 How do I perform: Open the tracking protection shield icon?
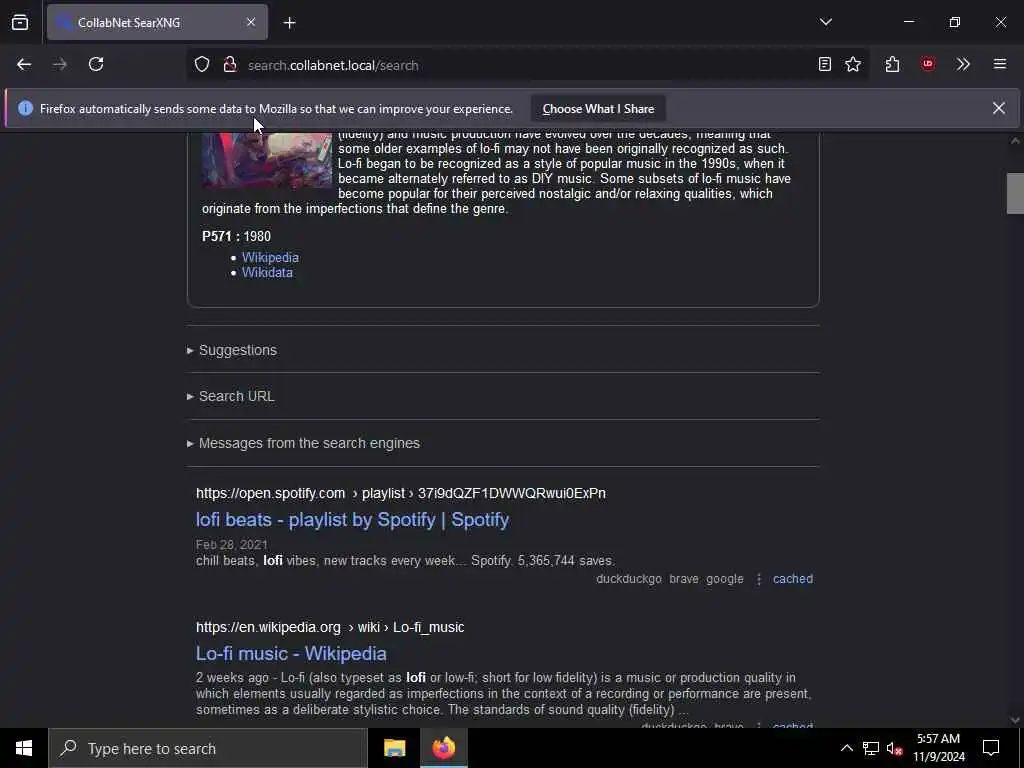pos(202,65)
